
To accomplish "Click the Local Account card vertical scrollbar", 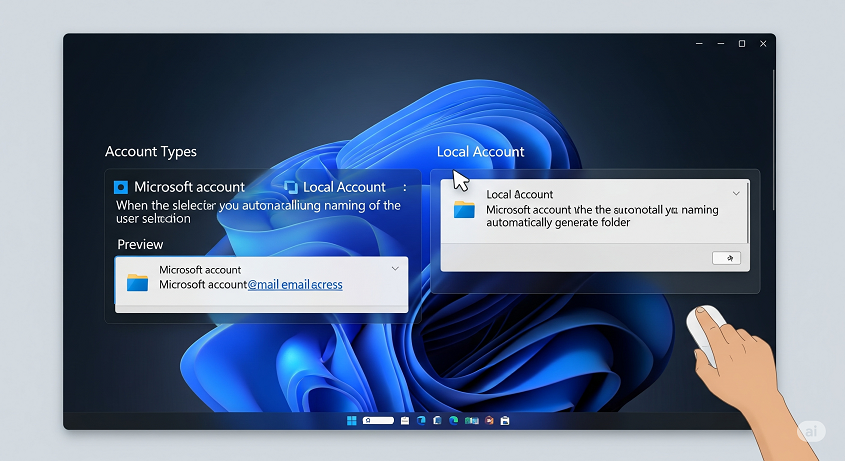I will tap(748, 212).
